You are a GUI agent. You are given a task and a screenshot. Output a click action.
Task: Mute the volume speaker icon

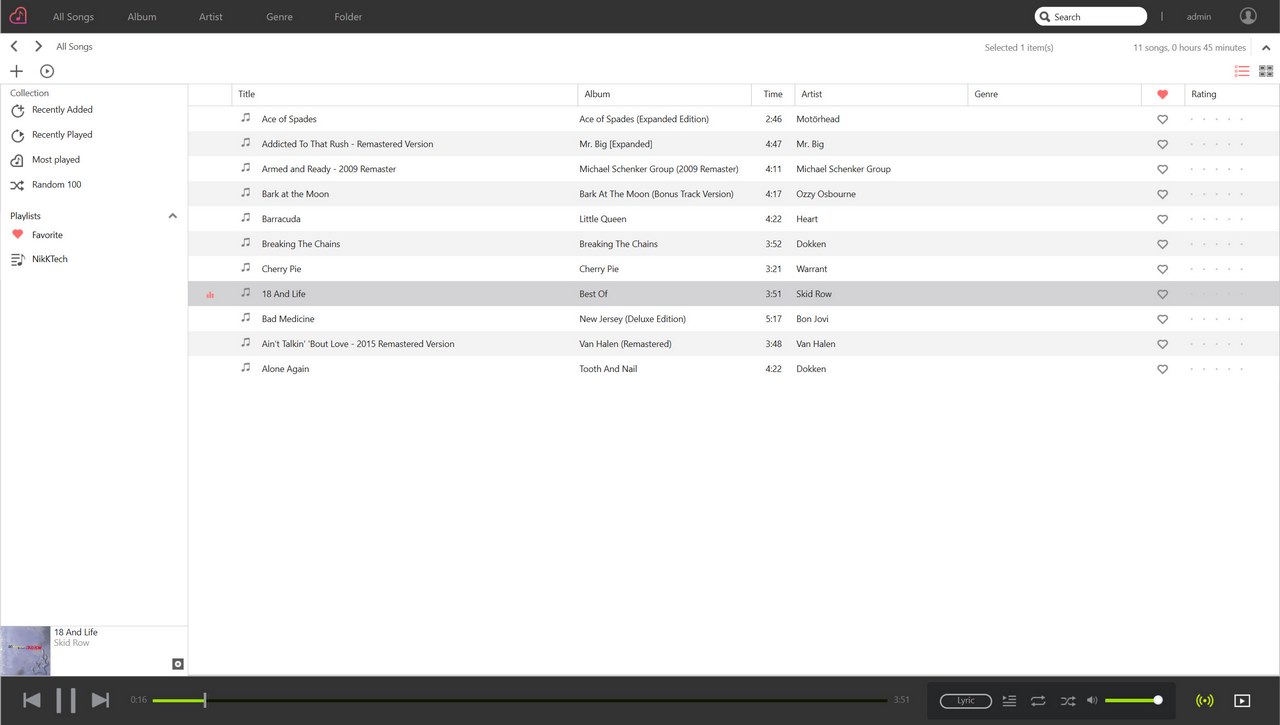click(1092, 700)
